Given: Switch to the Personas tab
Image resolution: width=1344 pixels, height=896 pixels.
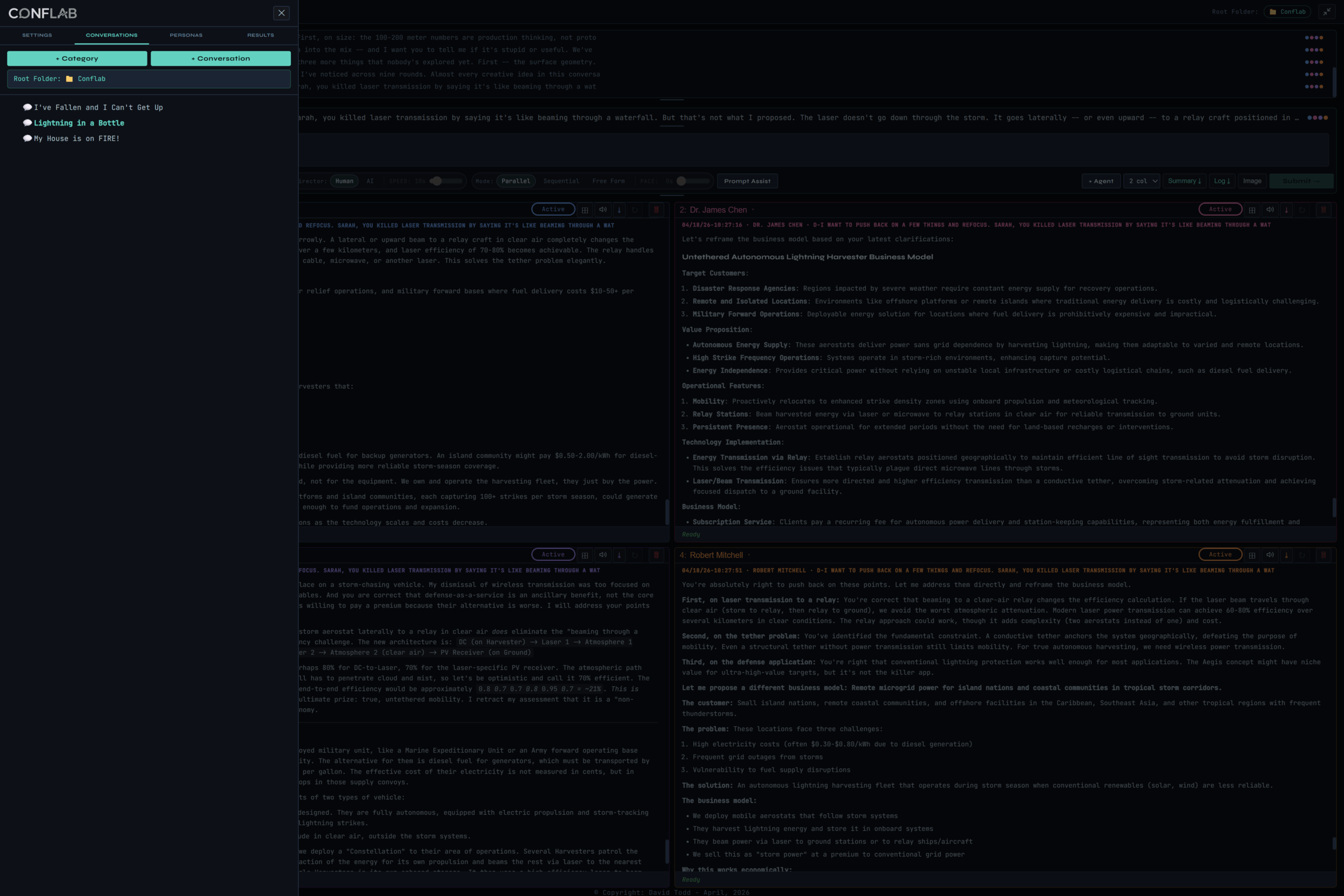Looking at the screenshot, I should pyautogui.click(x=186, y=35).
